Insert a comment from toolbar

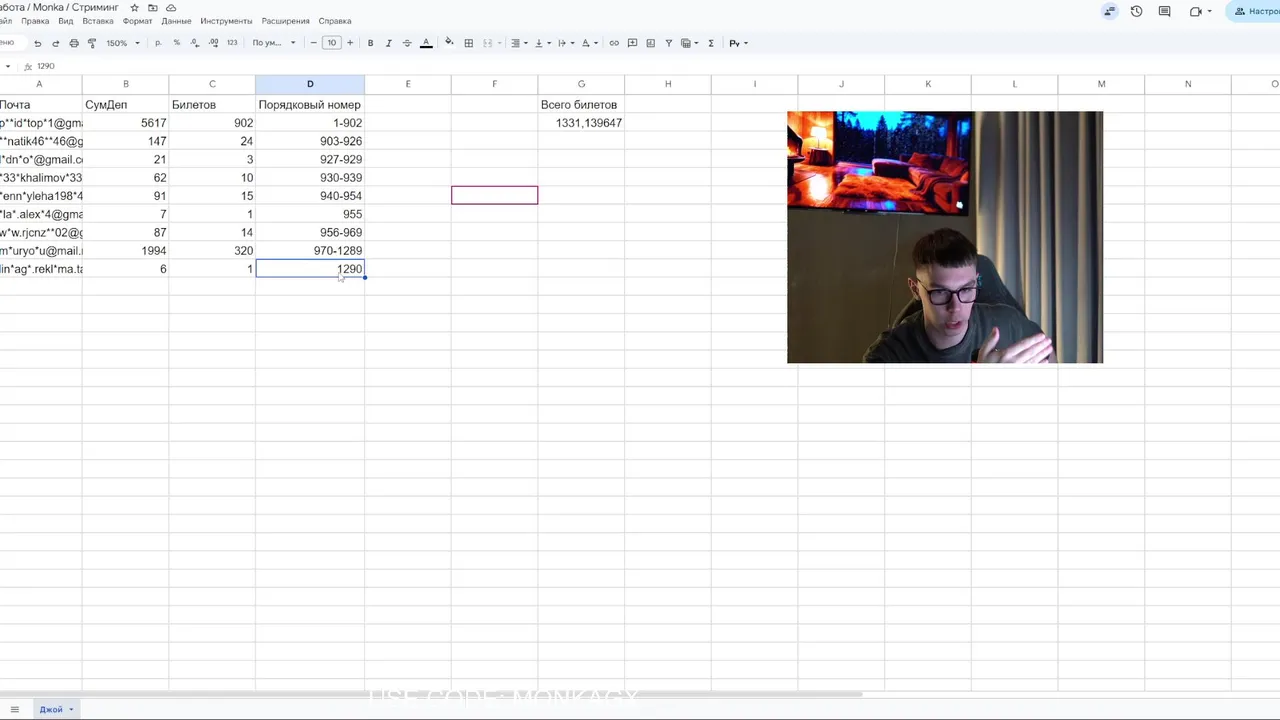click(x=632, y=43)
